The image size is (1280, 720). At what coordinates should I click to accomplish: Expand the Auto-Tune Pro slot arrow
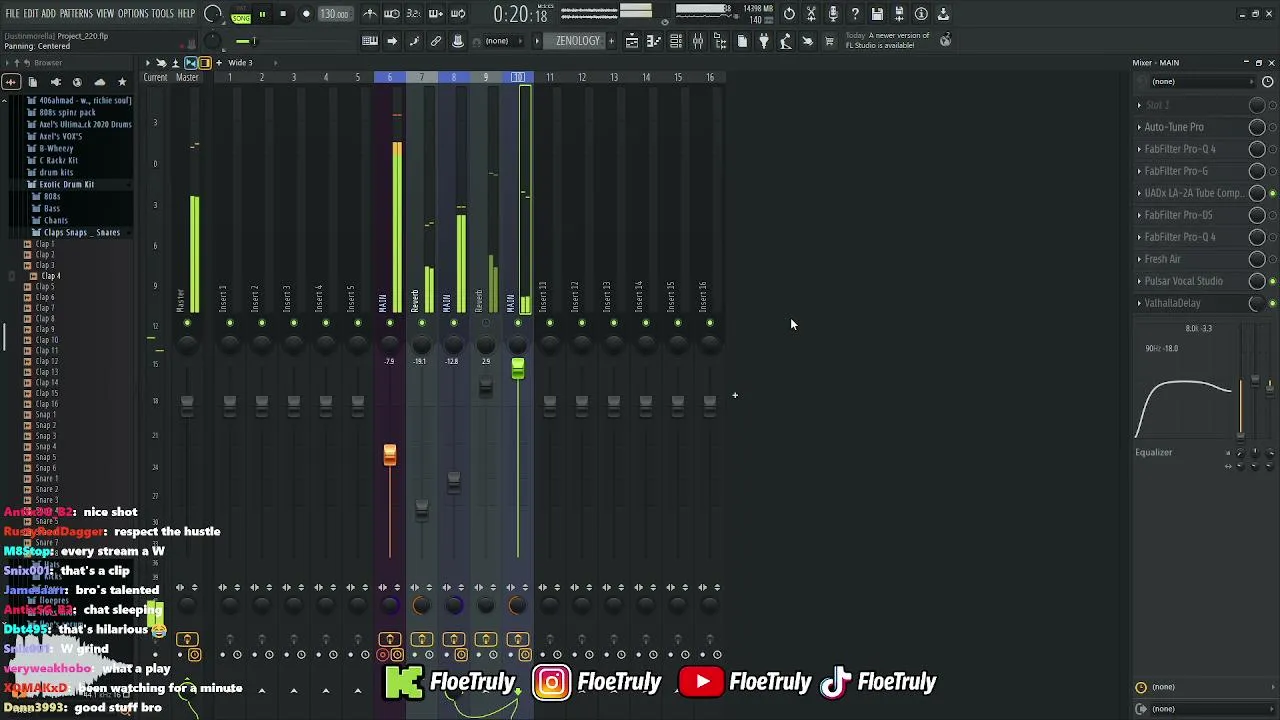point(1139,127)
